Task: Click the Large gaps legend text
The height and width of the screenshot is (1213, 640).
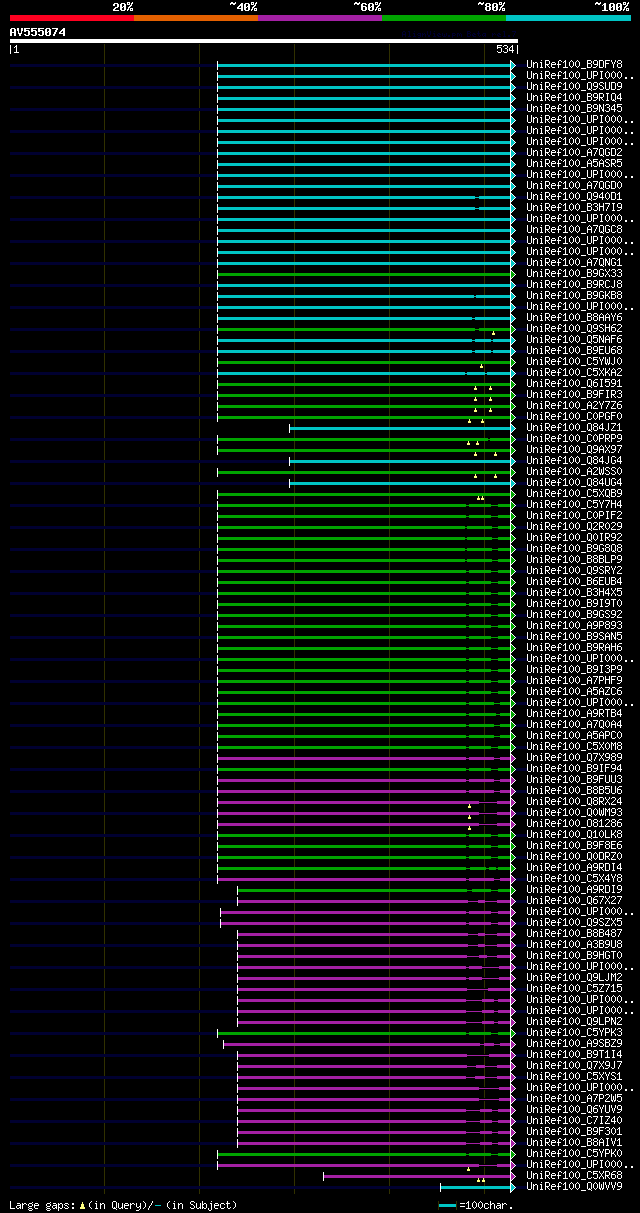Action: click(x=123, y=1205)
